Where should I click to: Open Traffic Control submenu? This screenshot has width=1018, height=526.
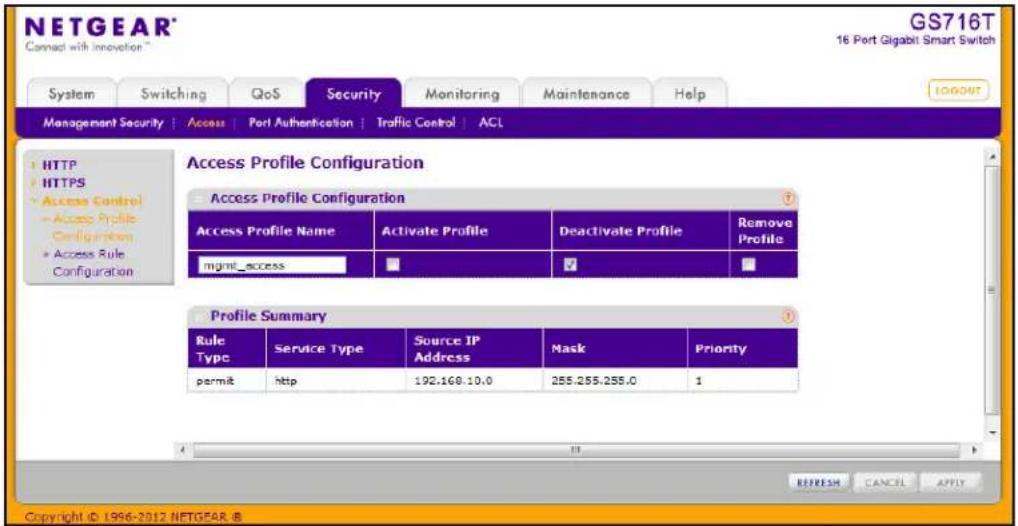point(417,123)
